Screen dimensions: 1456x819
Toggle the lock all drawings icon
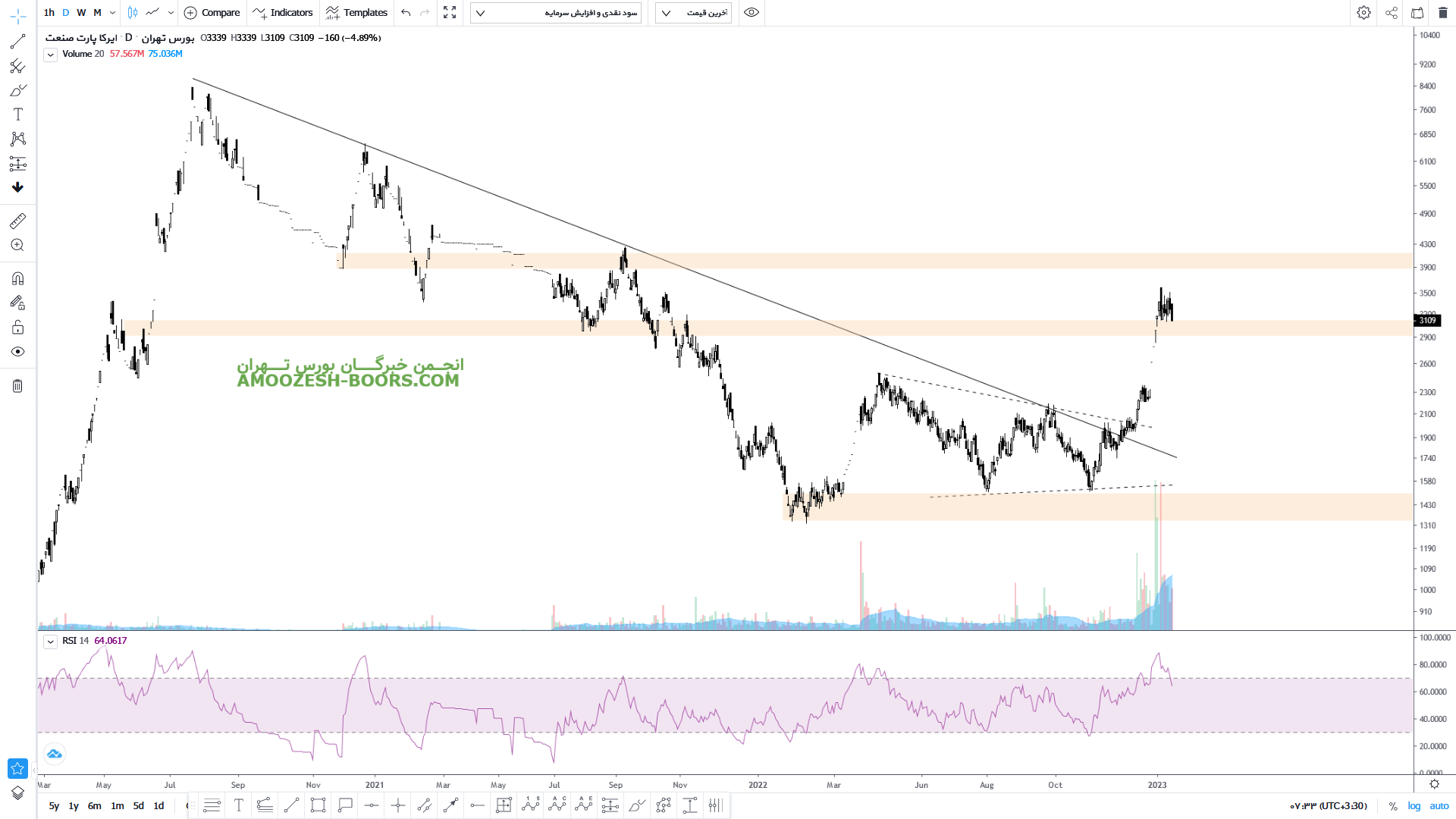(17, 328)
